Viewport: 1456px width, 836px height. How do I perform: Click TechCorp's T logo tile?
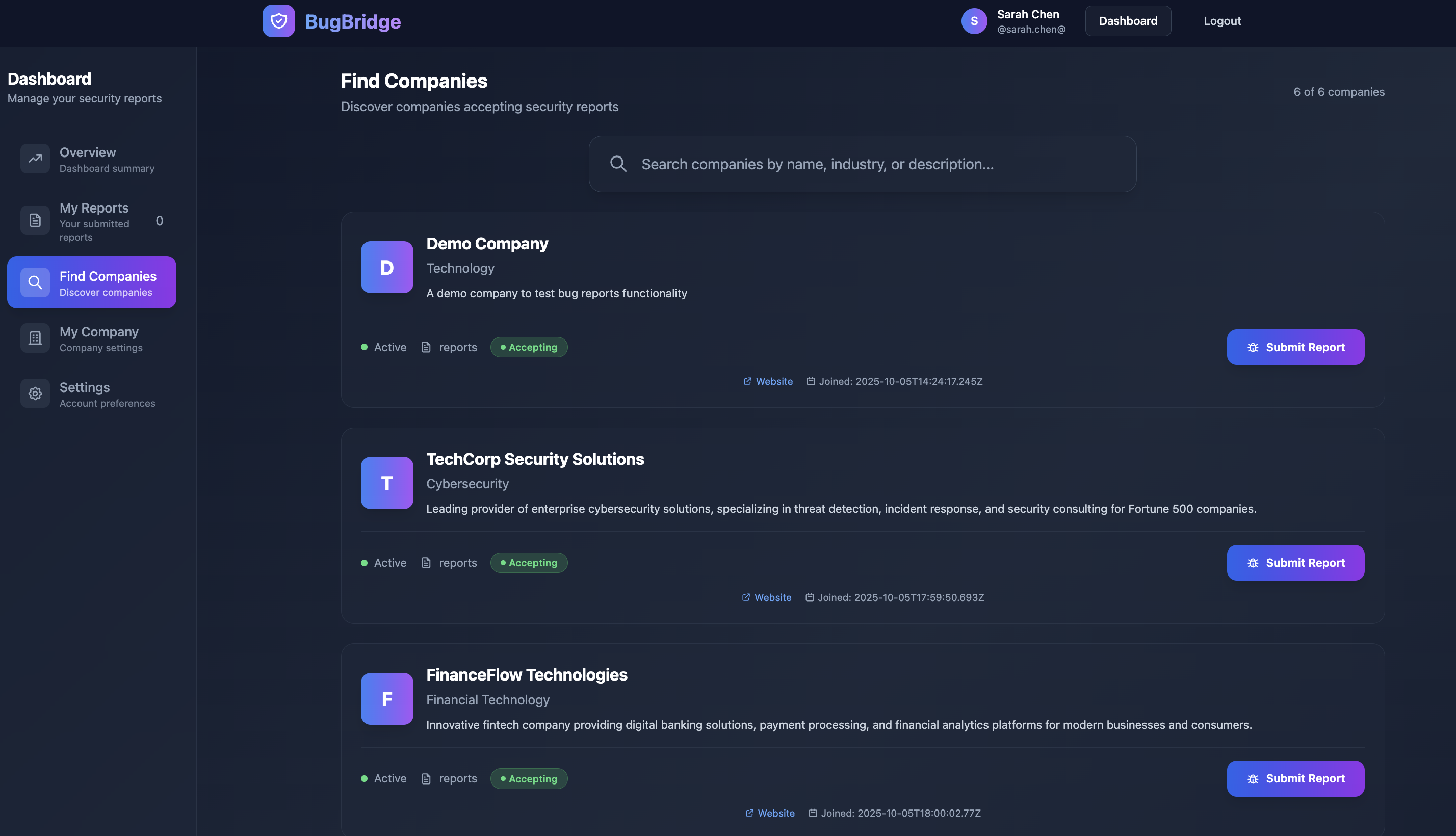pyautogui.click(x=386, y=483)
